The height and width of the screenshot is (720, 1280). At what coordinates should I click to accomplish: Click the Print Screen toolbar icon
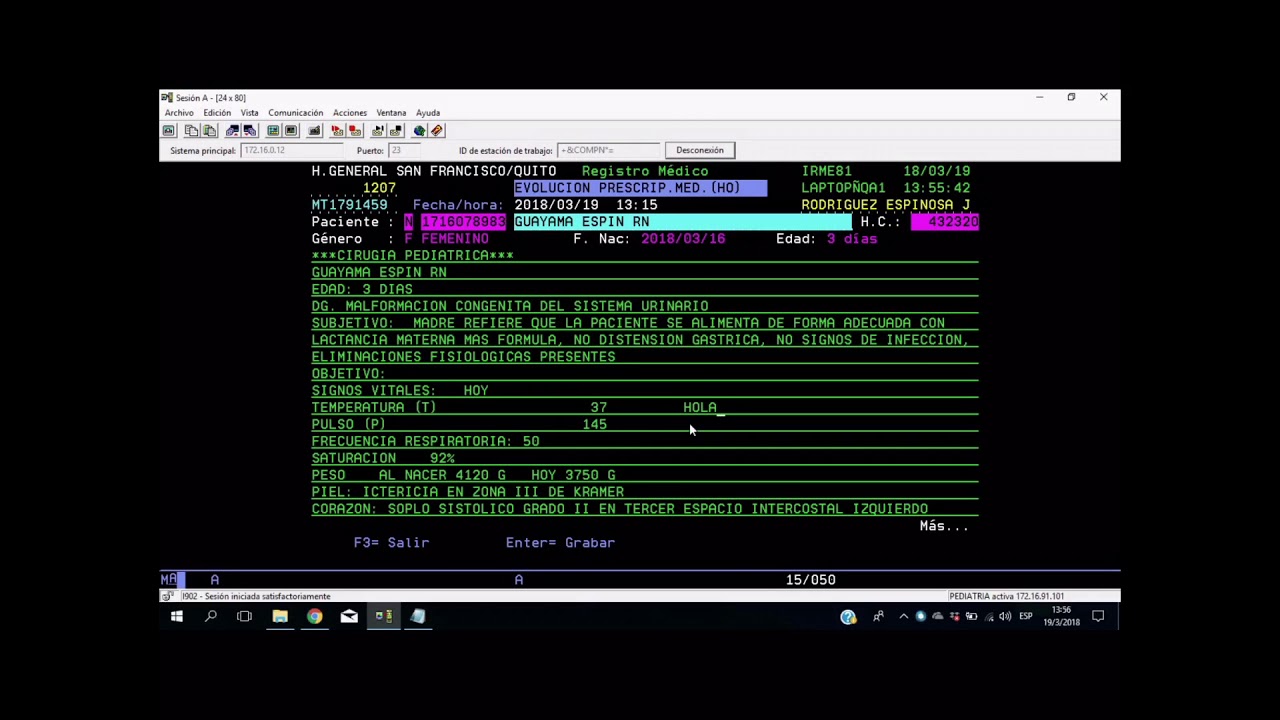coord(168,131)
